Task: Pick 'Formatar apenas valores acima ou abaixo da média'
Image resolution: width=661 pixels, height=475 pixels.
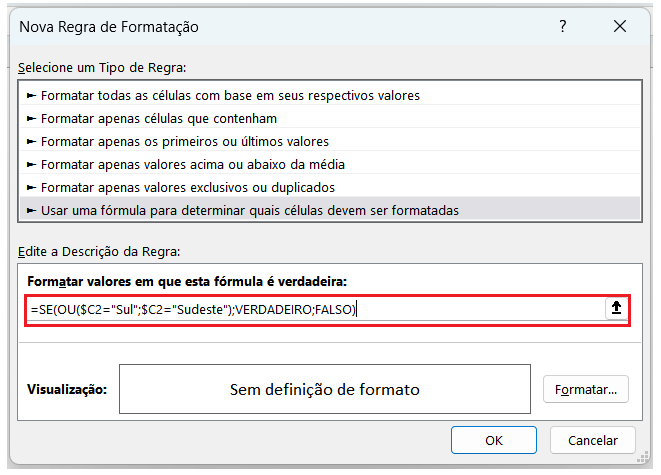Action: pos(193,164)
